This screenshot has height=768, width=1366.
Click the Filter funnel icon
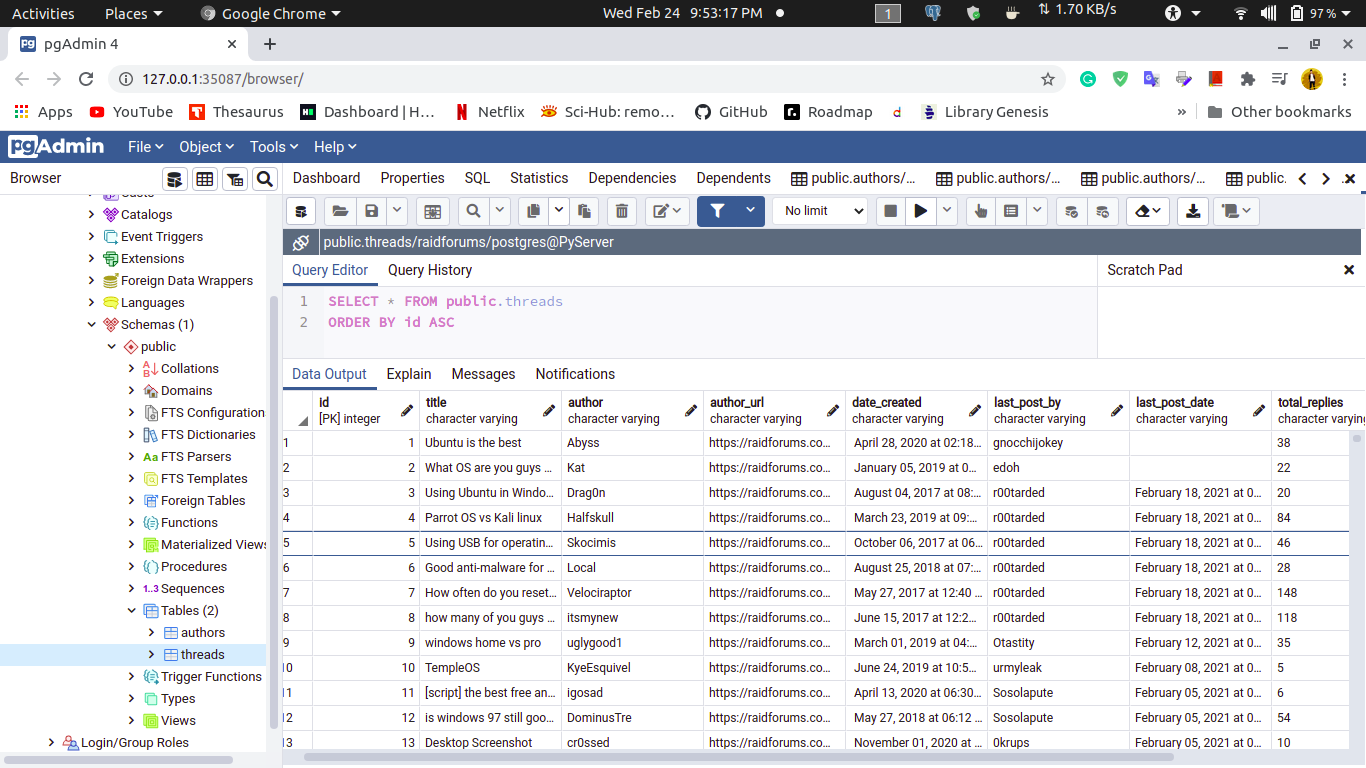click(717, 211)
